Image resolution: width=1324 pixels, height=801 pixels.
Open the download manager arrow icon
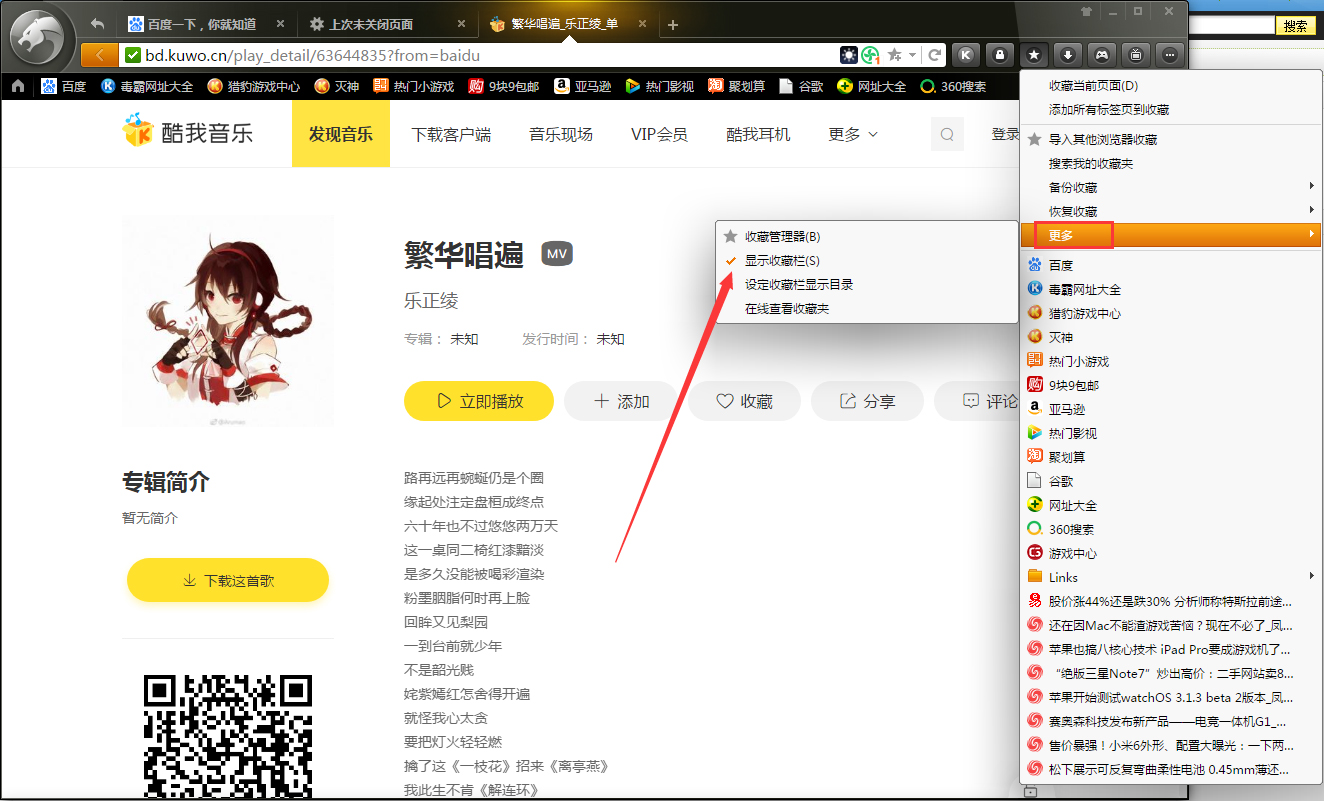[x=1068, y=55]
